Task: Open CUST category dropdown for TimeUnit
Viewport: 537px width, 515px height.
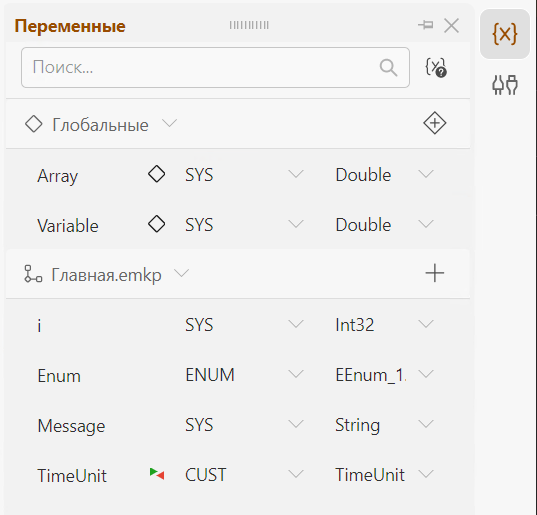Action: click(x=245, y=475)
